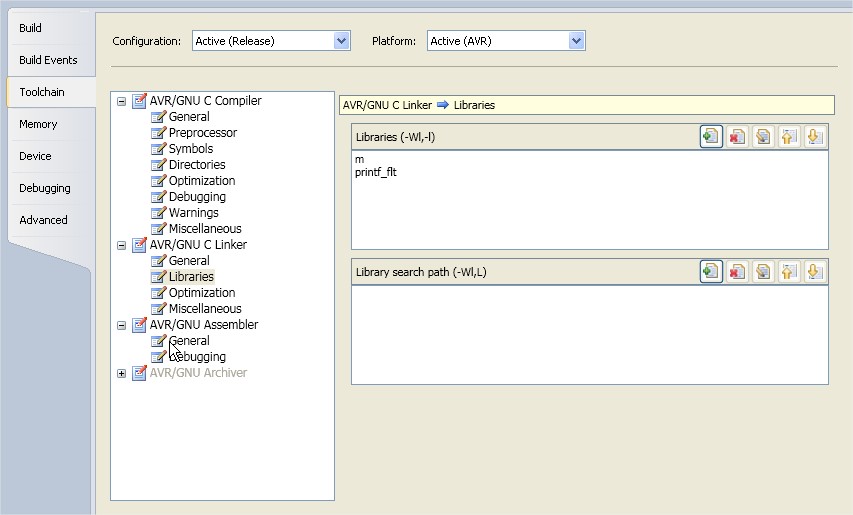Screen dimensions: 853x515
Task: Move Library search path entry up
Action: click(789, 271)
